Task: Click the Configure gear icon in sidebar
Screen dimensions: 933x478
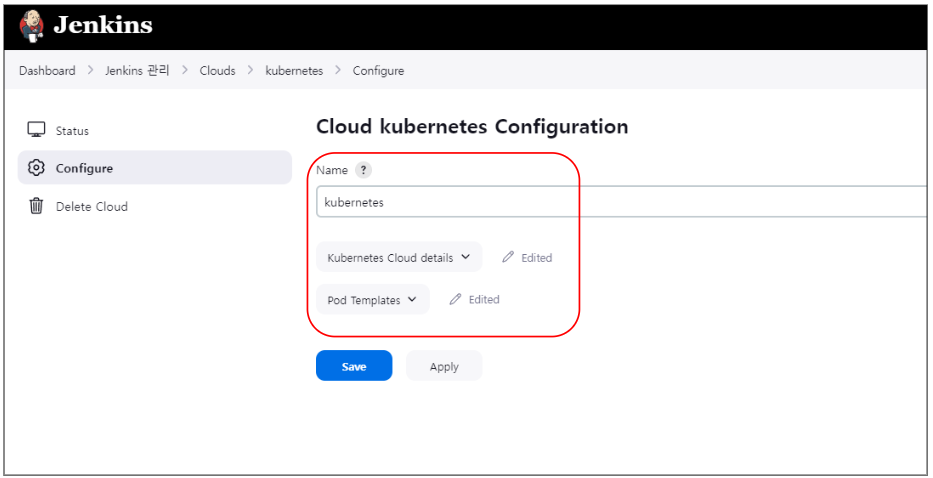Action: [x=36, y=168]
